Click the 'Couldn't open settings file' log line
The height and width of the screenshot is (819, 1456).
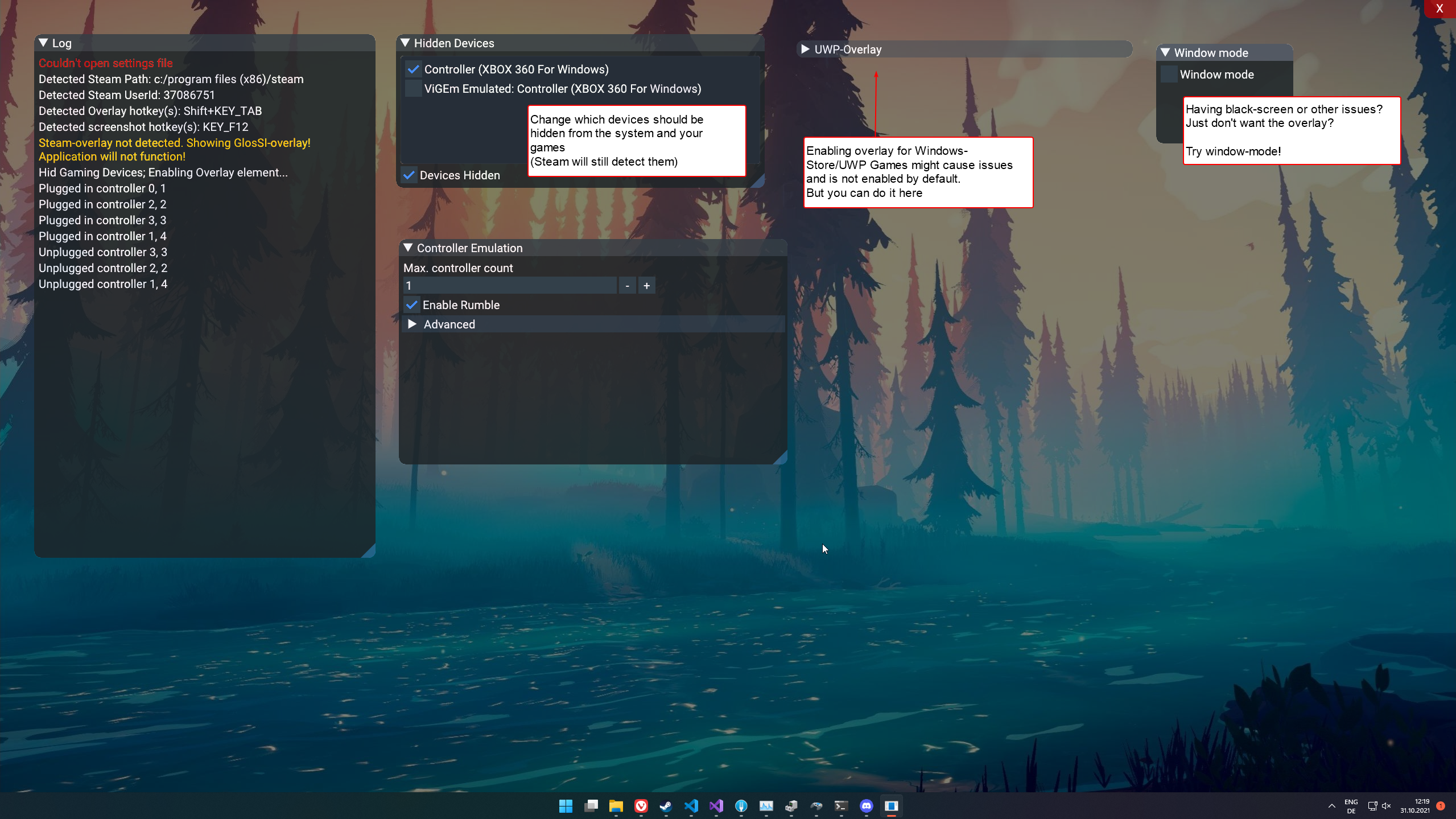pos(106,63)
